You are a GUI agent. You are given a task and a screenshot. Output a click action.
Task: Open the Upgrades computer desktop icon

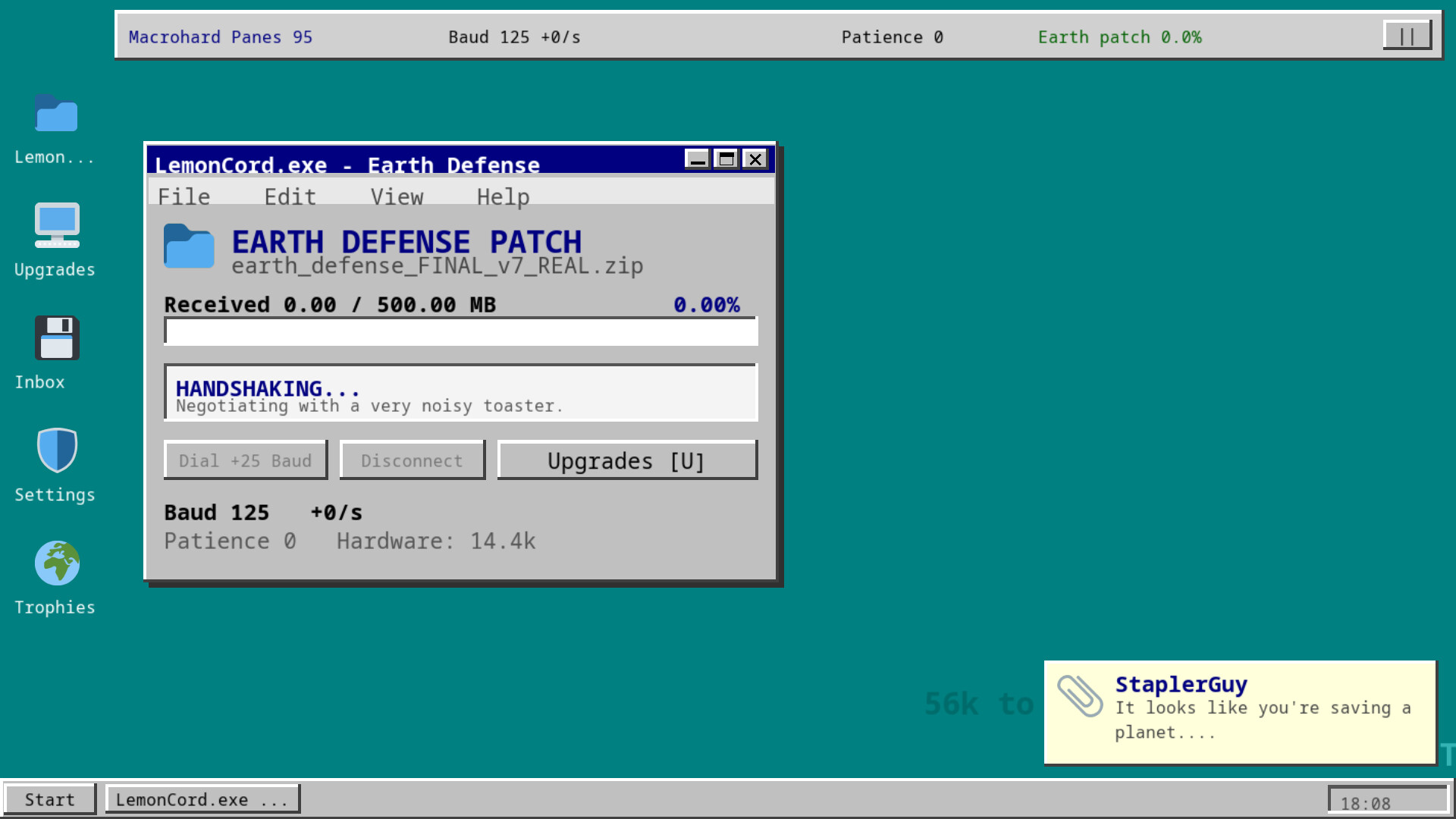(x=56, y=226)
